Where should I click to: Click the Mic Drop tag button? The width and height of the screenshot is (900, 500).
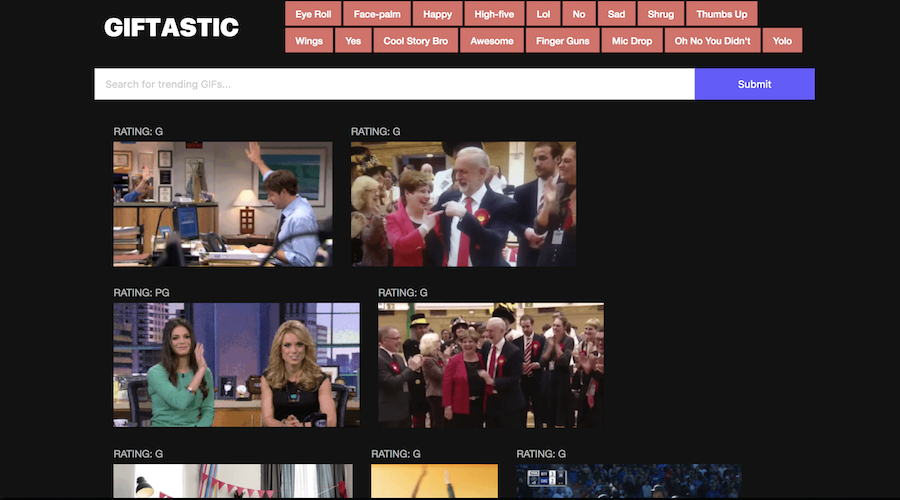click(632, 41)
